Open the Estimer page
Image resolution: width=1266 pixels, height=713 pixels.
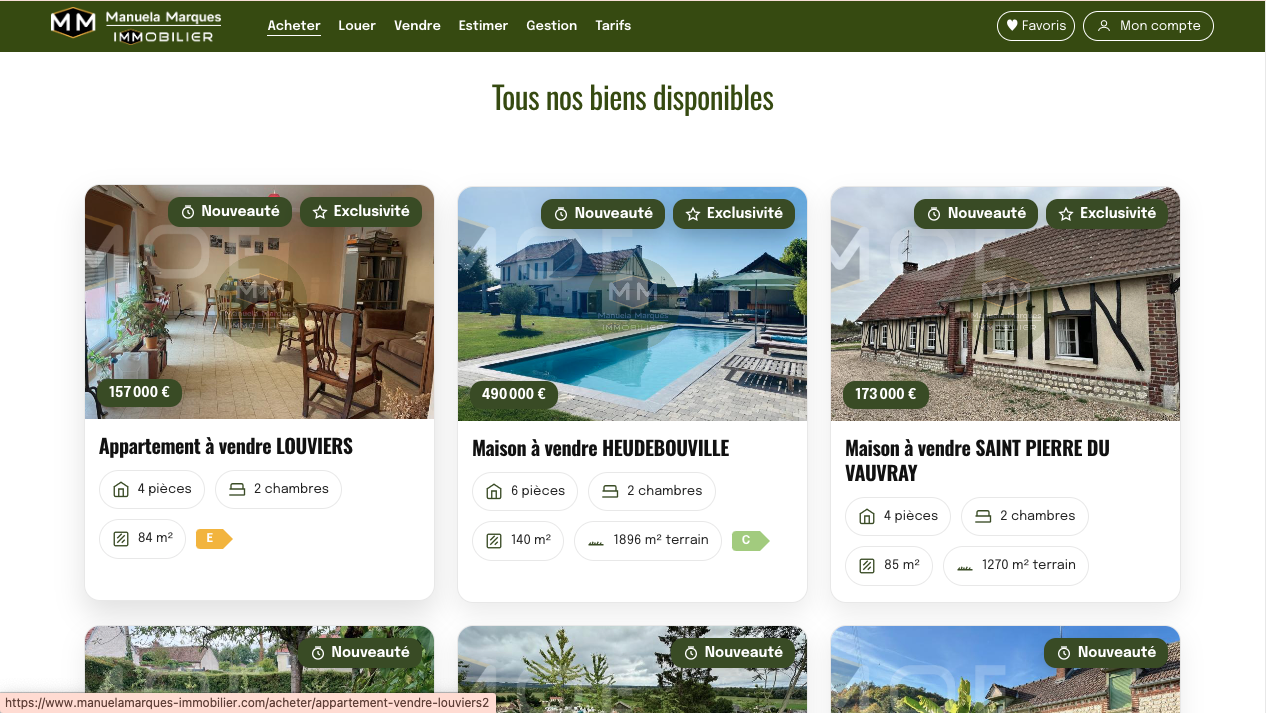(x=483, y=26)
